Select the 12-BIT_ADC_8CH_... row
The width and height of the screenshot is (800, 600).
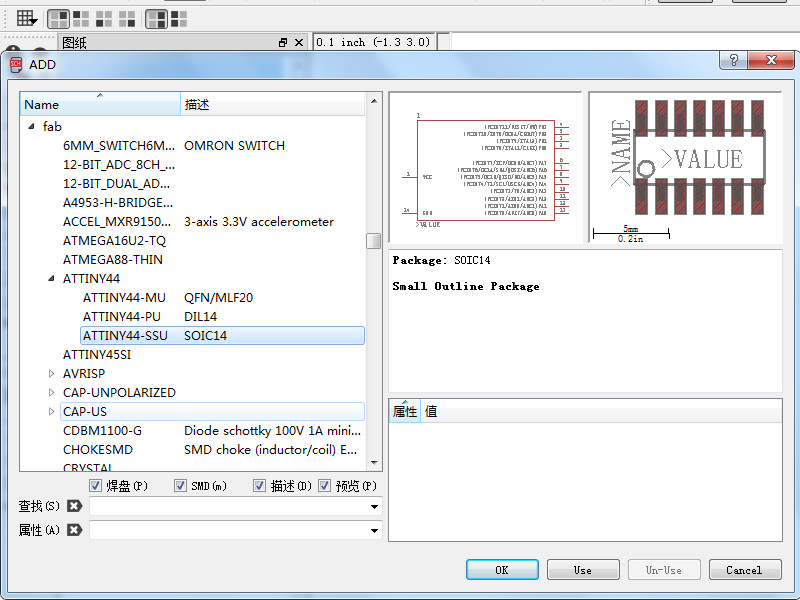[x=212, y=164]
